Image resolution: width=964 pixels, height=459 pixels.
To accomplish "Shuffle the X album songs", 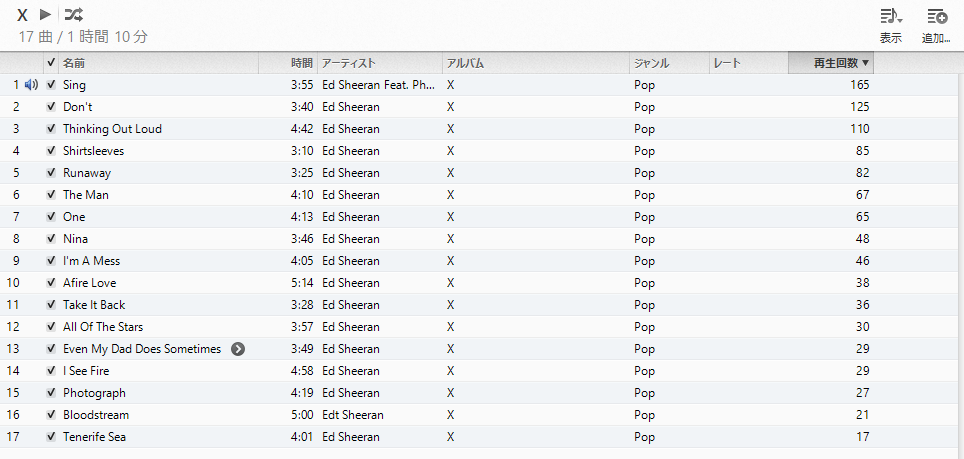I will [74, 14].
